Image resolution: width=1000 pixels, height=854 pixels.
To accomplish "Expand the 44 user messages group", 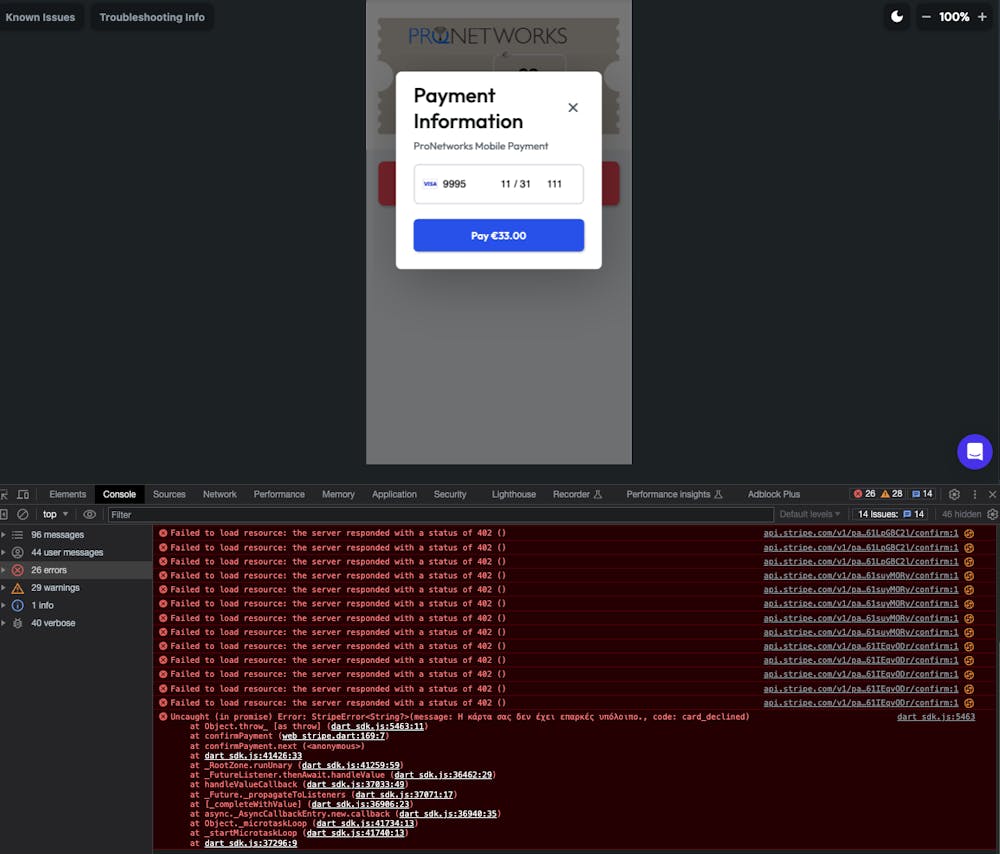I will click(x=4, y=552).
